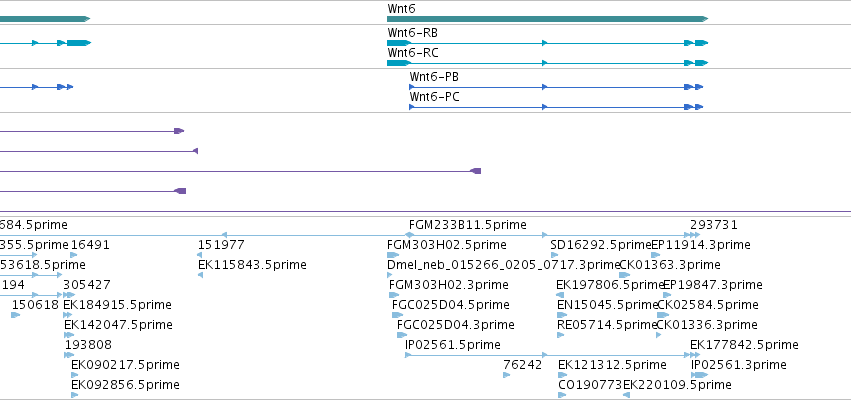The image size is (851, 400).
Task: Select the FGM233B11.5prime EST label
Action: click(468, 225)
